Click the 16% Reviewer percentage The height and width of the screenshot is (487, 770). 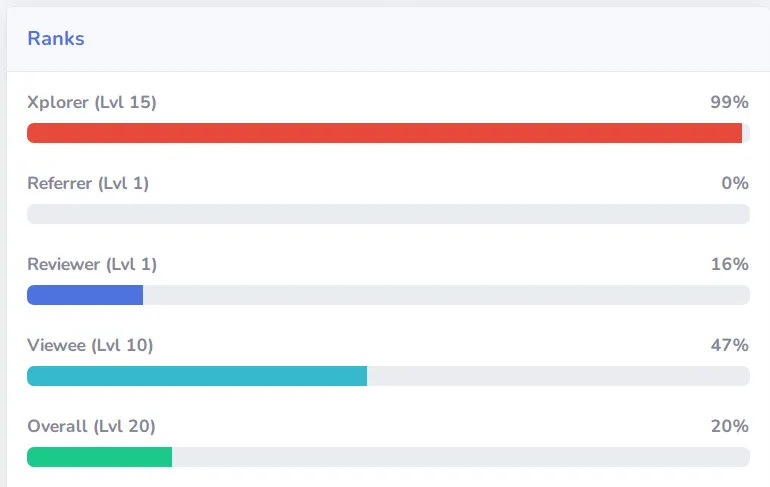point(730,264)
